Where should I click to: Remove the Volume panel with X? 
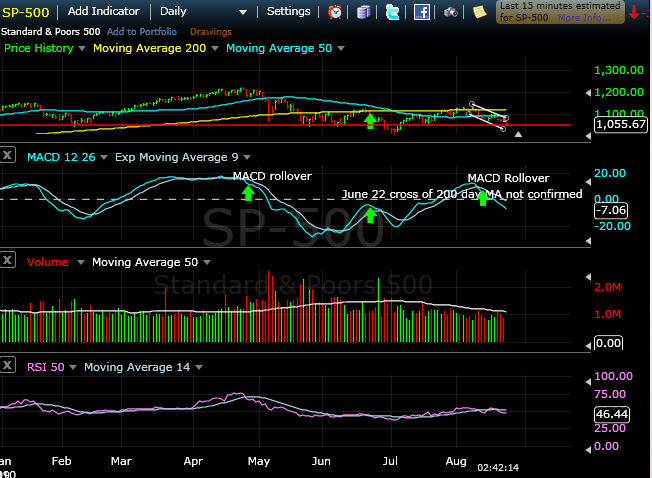coord(8,261)
